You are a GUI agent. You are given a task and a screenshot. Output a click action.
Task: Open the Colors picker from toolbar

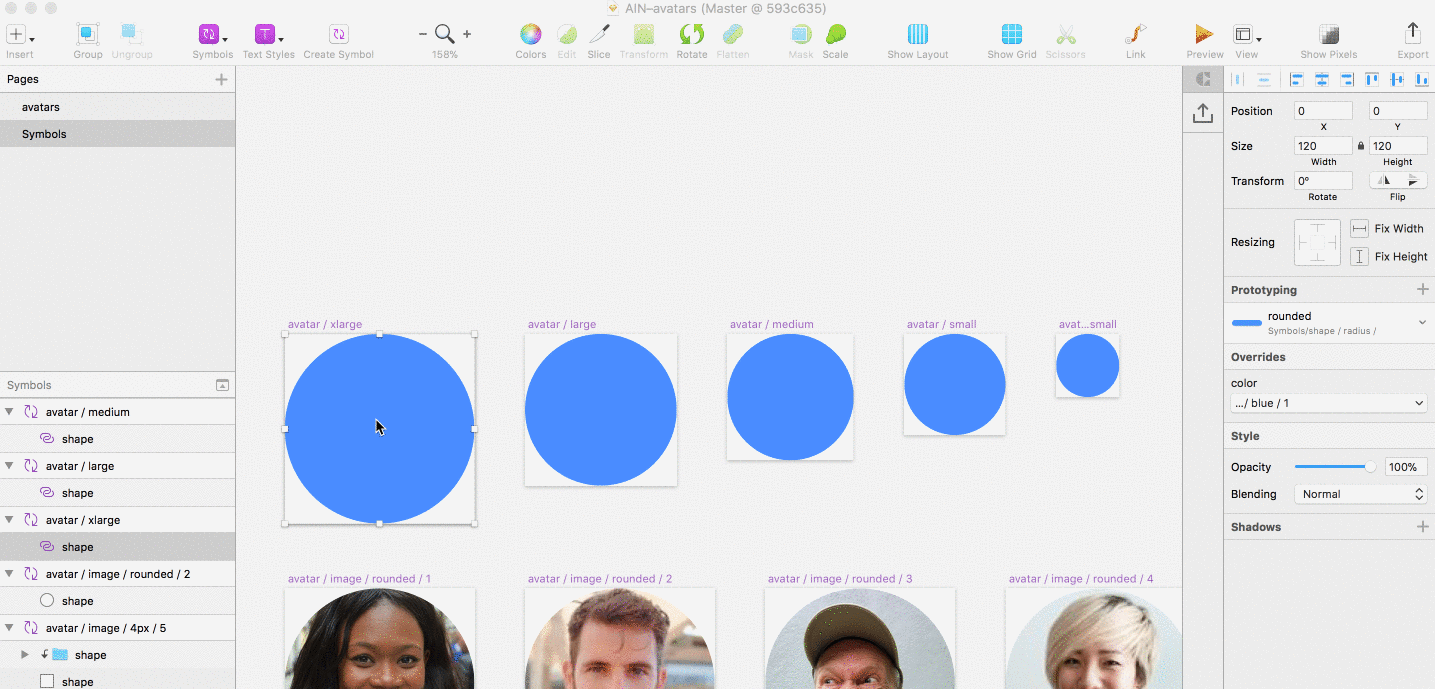click(x=530, y=35)
